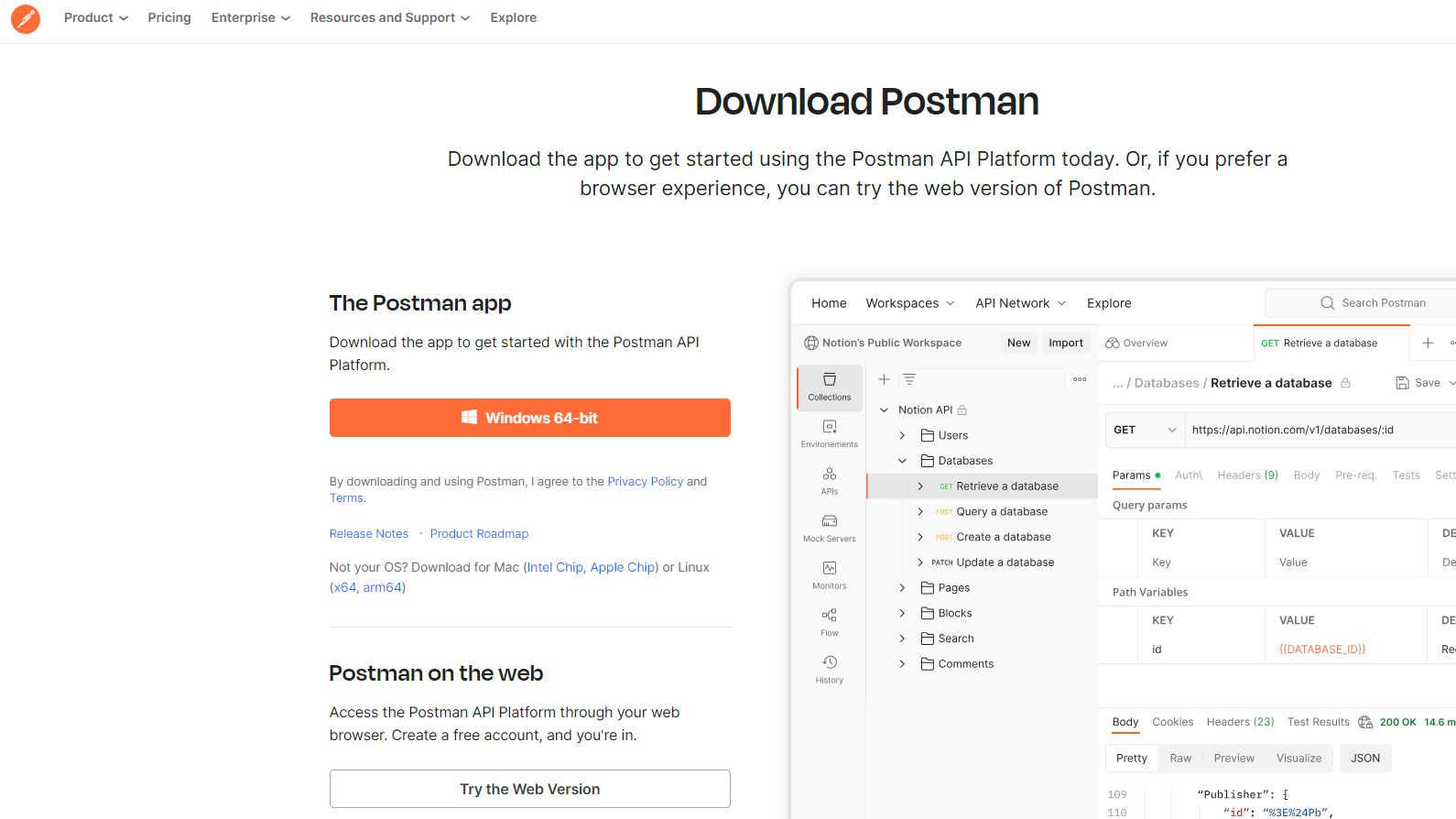This screenshot has width=1456, height=819.
Task: Open the Privacy Policy link
Action: tap(645, 481)
